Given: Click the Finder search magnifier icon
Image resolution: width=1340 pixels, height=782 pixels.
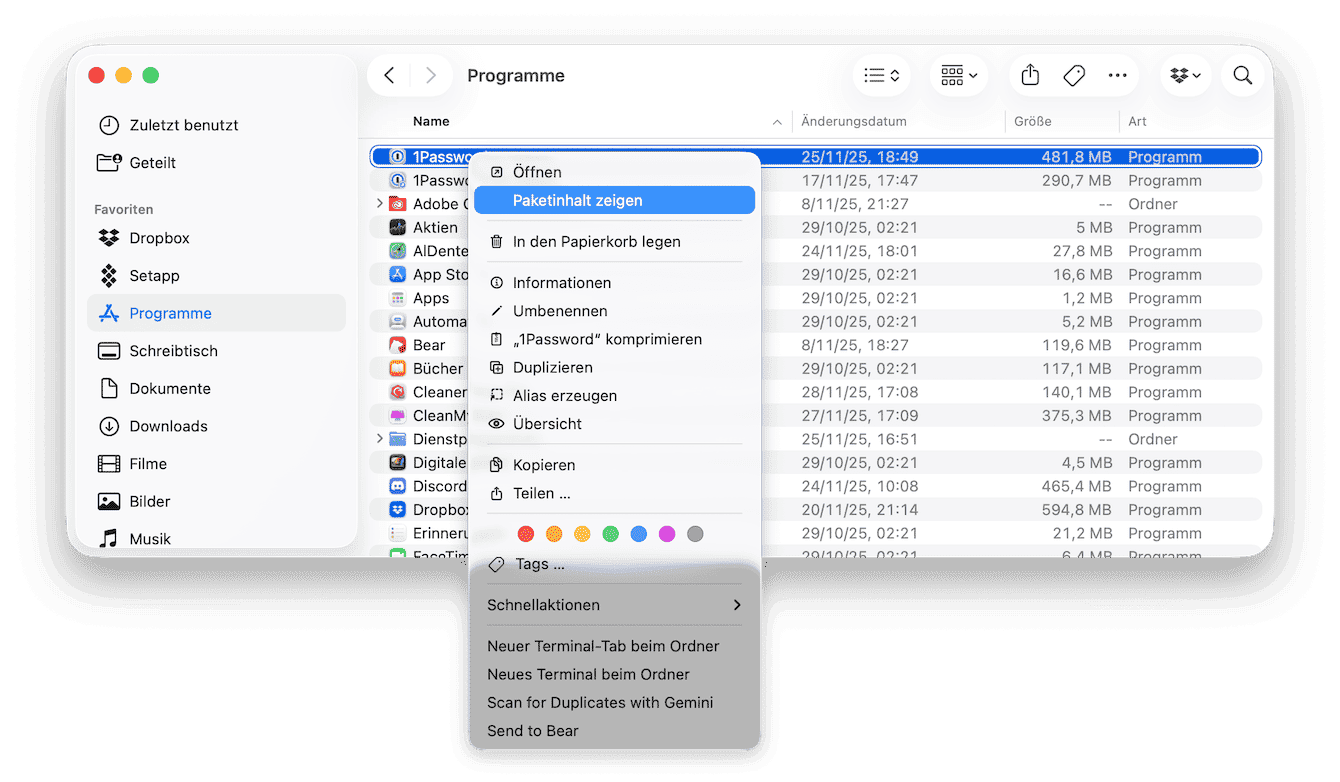Looking at the screenshot, I should pos(1242,76).
